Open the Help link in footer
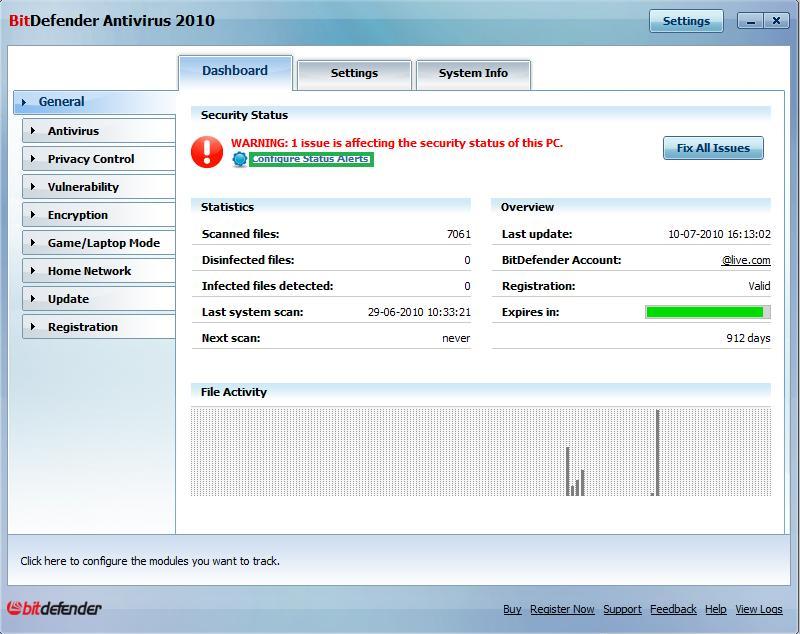The height and width of the screenshot is (634, 800). (715, 609)
